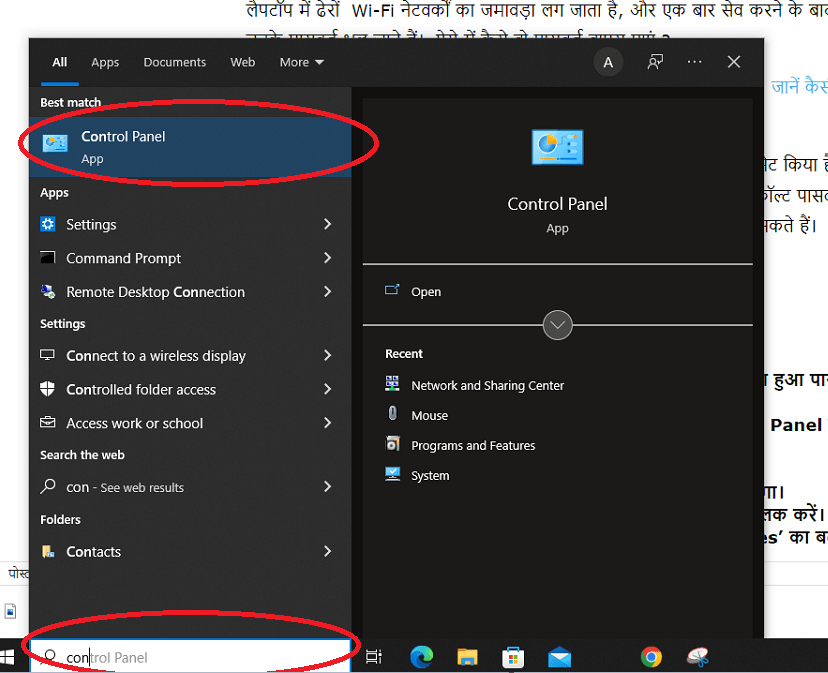Click the user account avatar A
Viewport: 828px width, 673px height.
[x=608, y=62]
